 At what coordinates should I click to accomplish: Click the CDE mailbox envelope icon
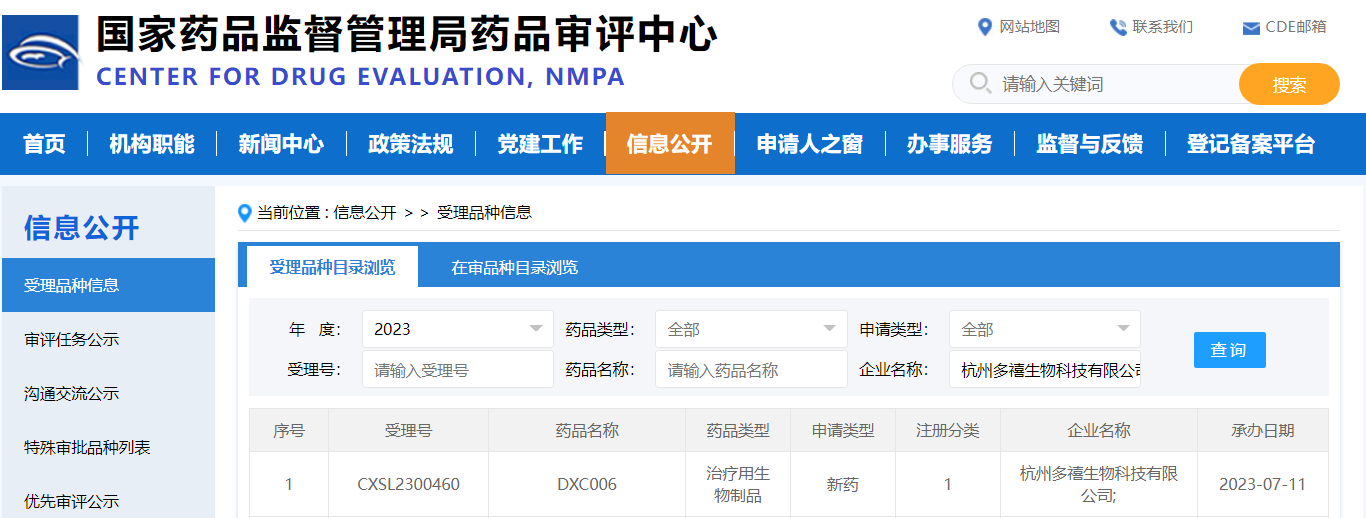1250,28
